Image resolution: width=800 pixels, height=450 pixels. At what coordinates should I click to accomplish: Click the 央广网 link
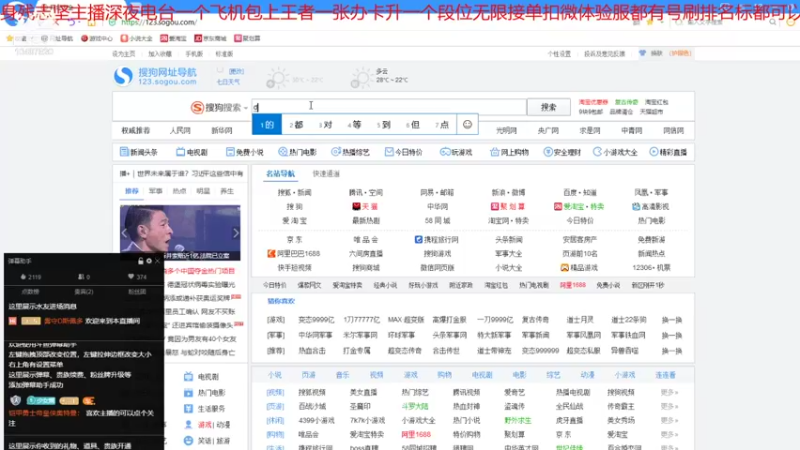[x=548, y=131]
